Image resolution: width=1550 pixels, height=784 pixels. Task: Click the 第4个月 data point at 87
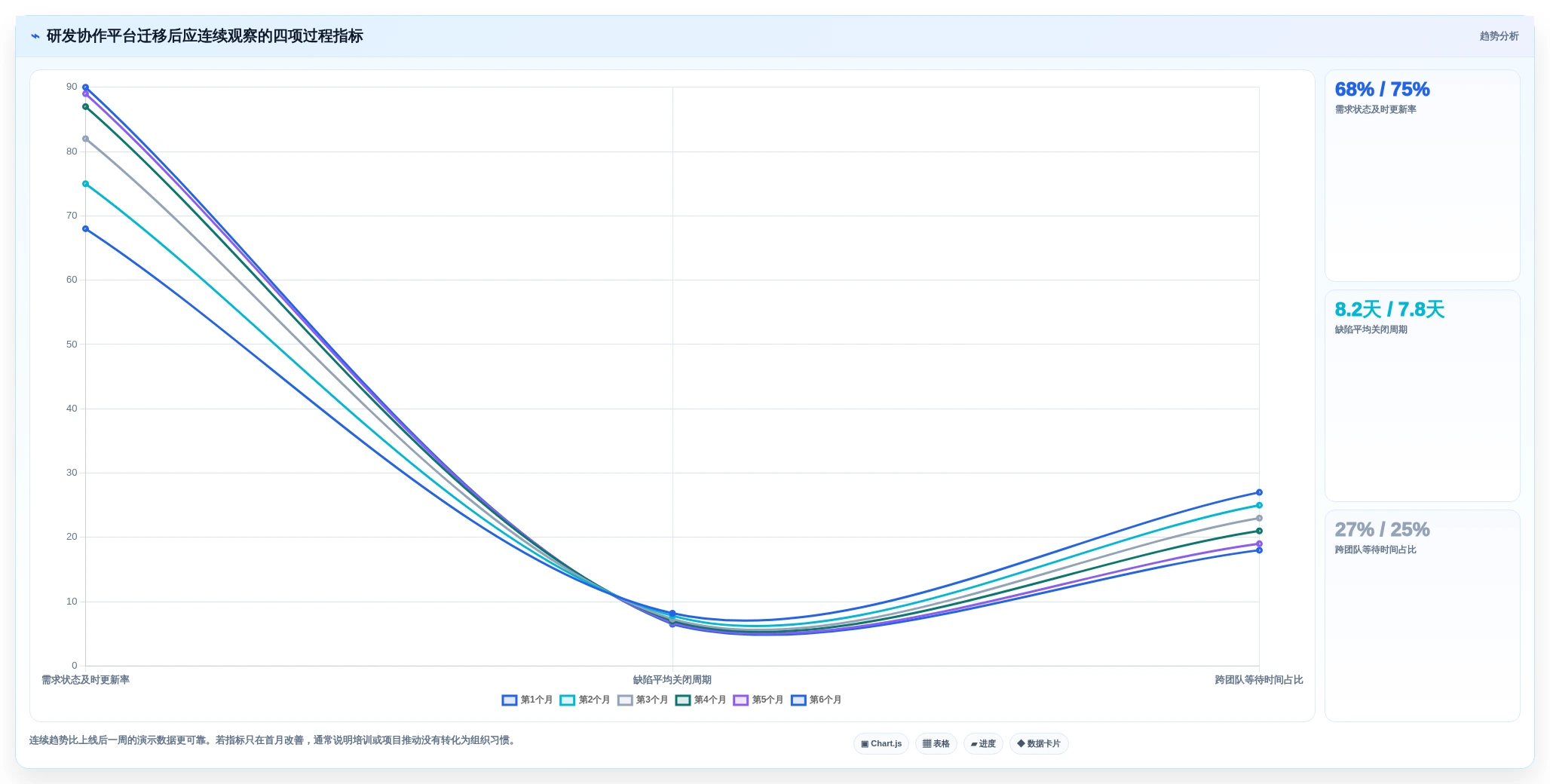pos(85,106)
